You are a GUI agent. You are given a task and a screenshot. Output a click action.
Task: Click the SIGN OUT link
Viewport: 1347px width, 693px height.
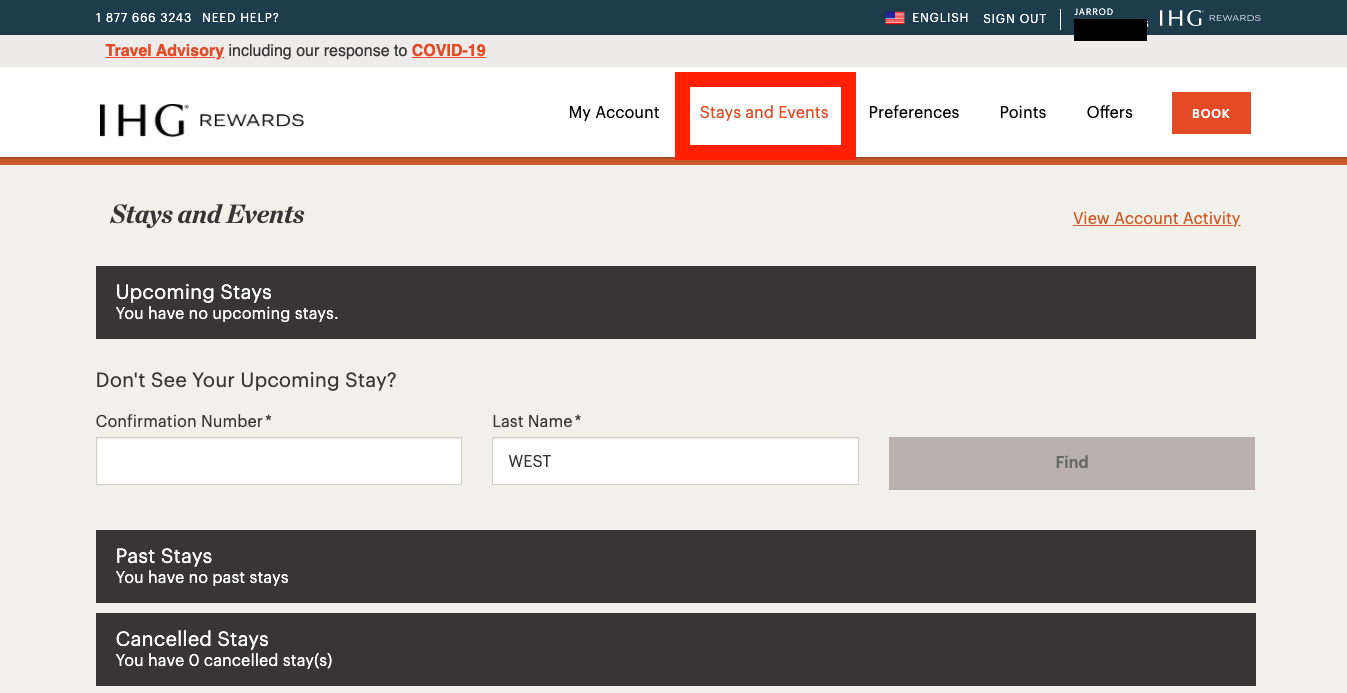[1014, 18]
